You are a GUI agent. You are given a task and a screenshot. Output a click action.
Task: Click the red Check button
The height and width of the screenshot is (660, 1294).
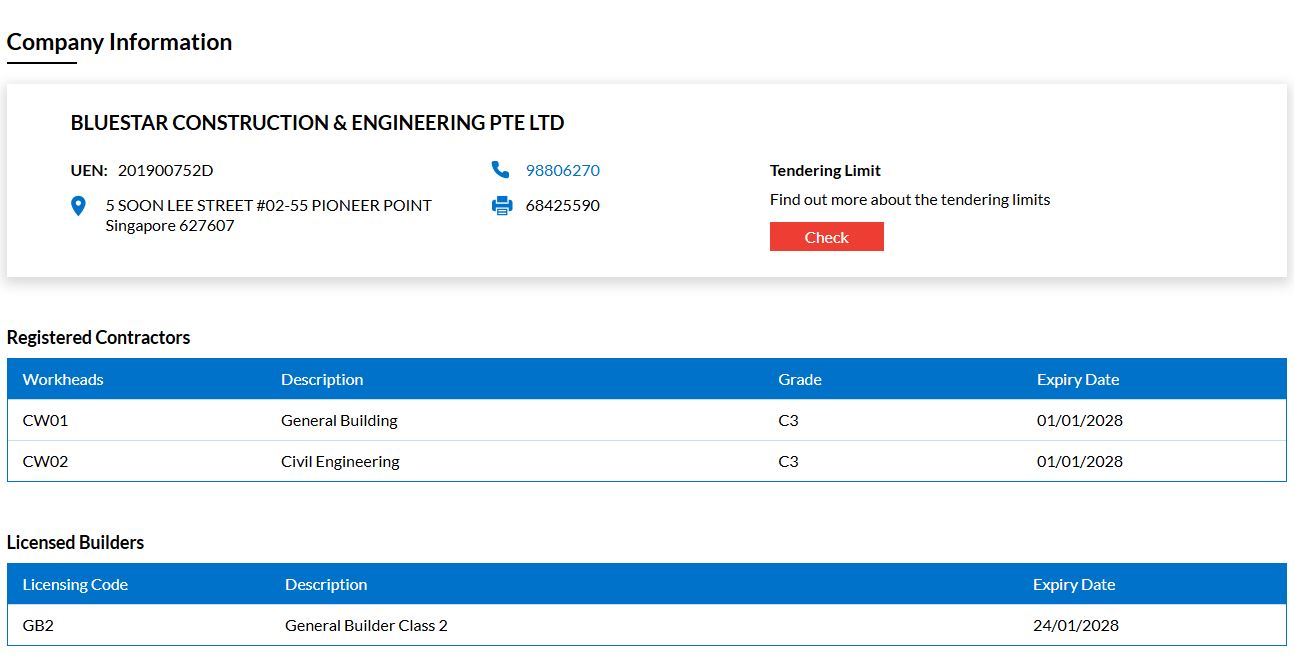tap(826, 237)
